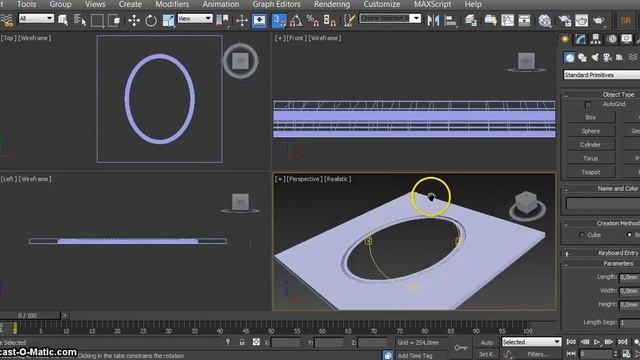The height and width of the screenshot is (360, 640).
Task: Toggle the Spinner Snap icon
Action: 329,20
